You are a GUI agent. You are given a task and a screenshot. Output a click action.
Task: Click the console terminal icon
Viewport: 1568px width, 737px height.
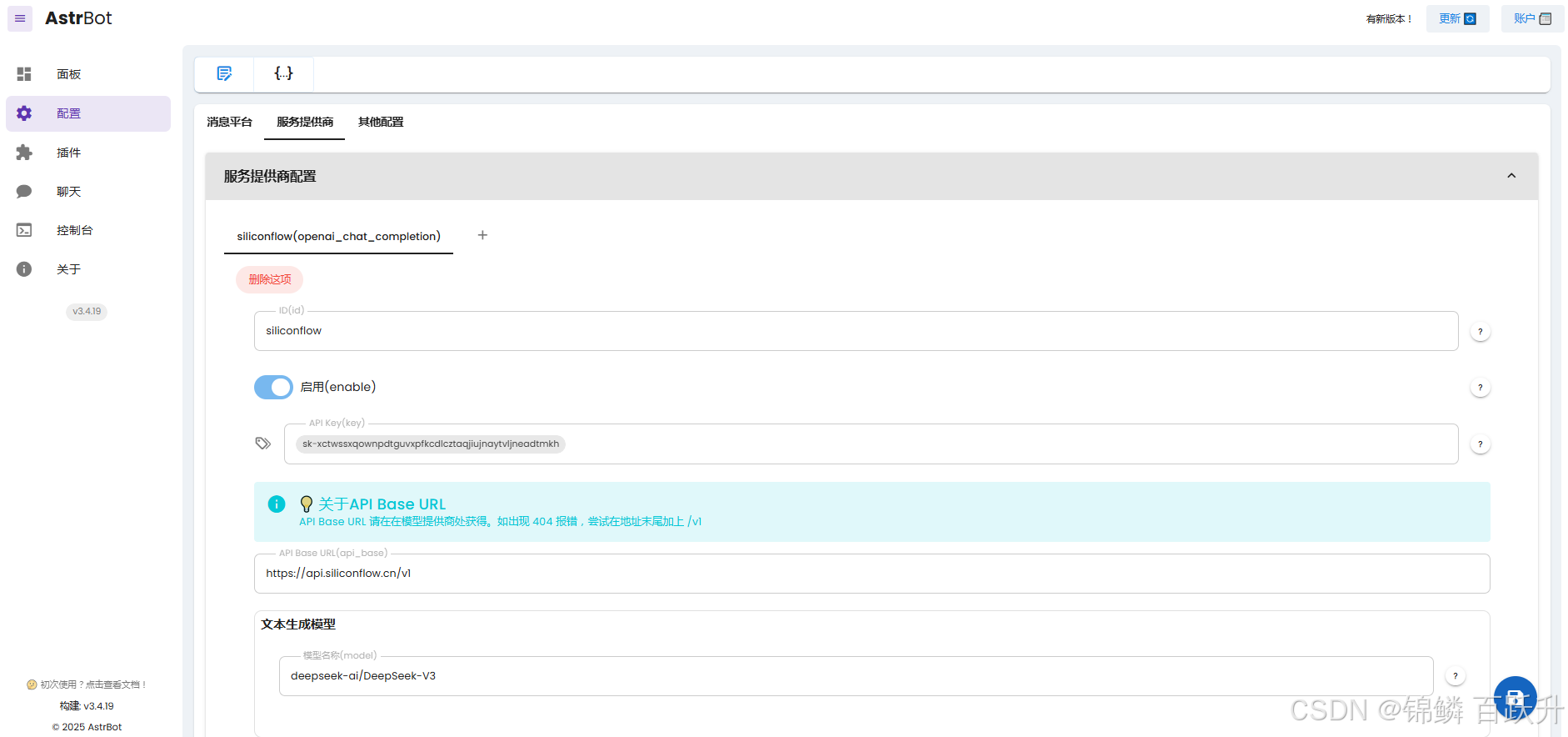[24, 230]
